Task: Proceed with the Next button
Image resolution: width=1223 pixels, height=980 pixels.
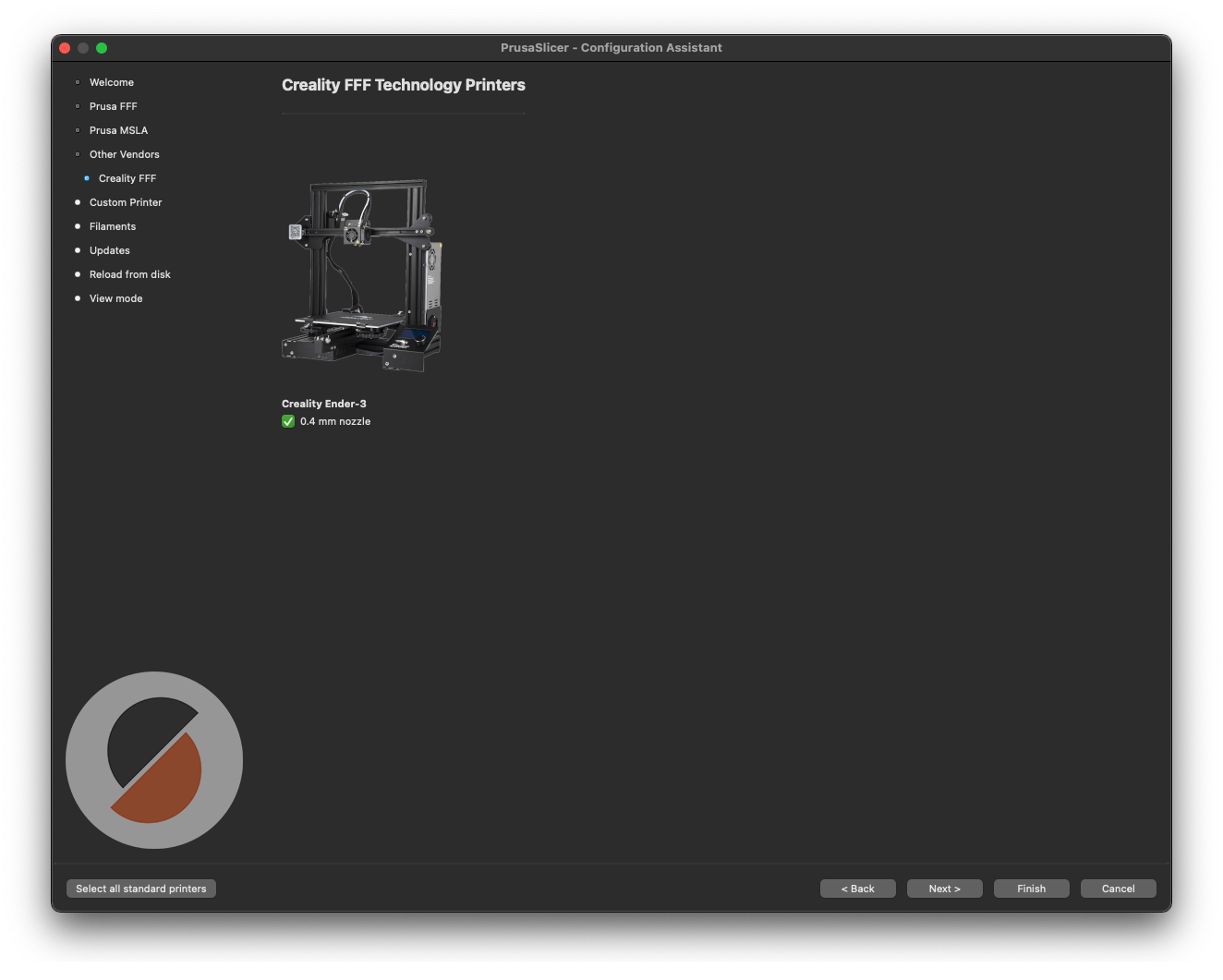Action: click(x=945, y=889)
